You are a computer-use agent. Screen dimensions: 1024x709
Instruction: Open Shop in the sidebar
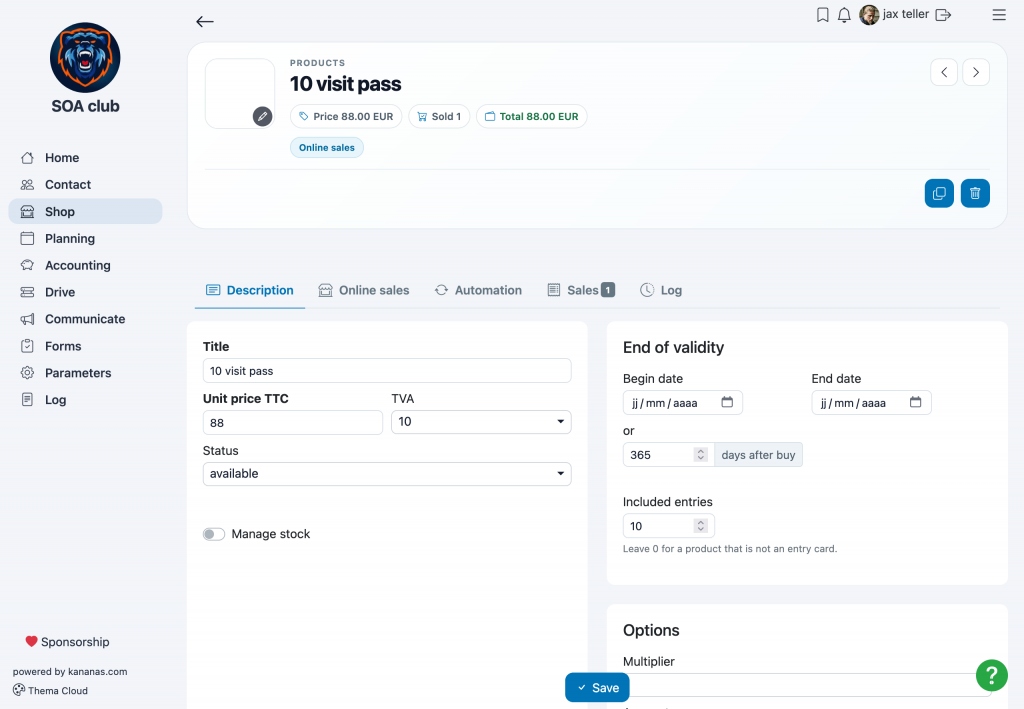click(85, 212)
